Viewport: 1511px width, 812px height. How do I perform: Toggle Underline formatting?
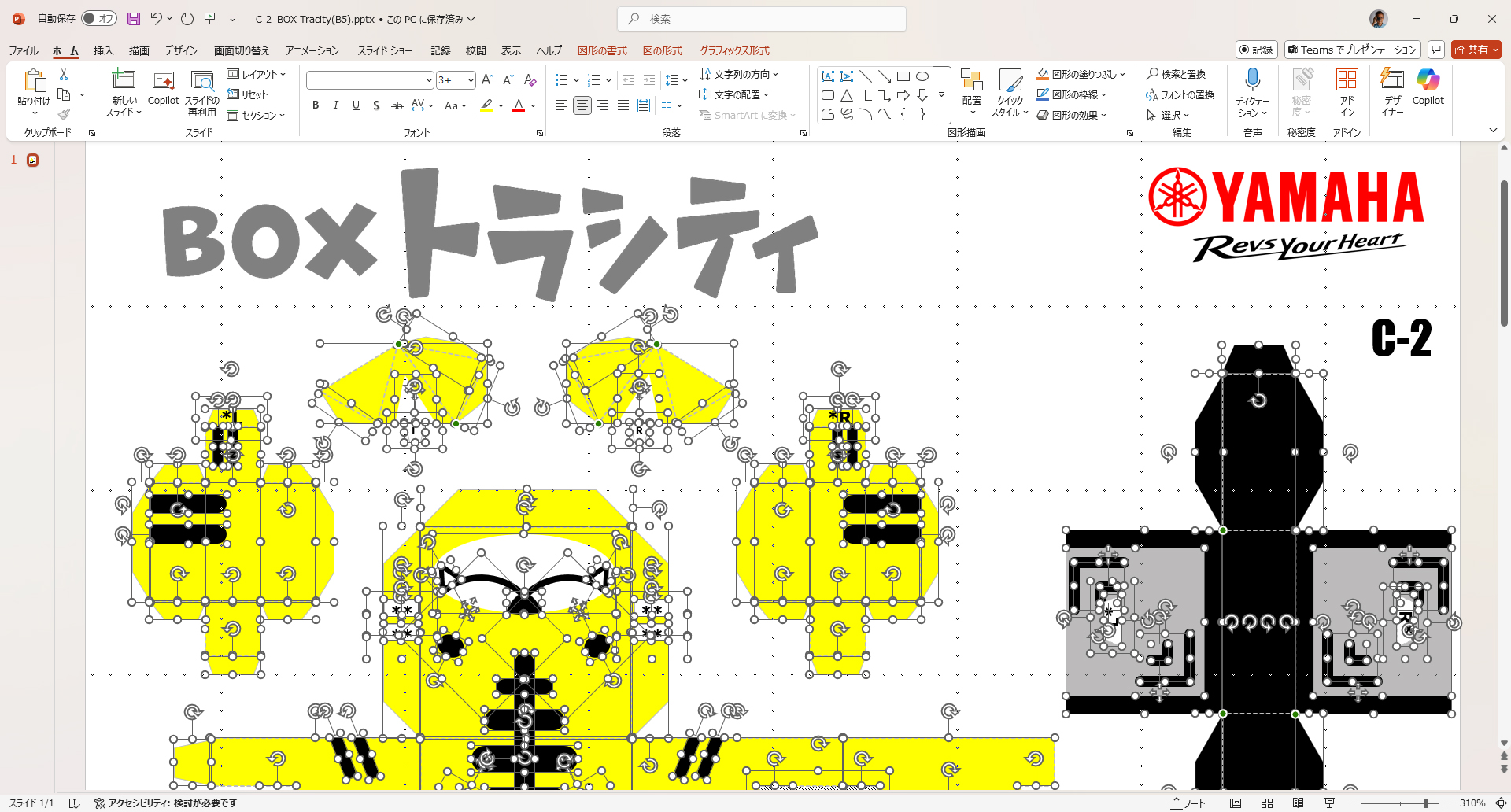tap(356, 105)
